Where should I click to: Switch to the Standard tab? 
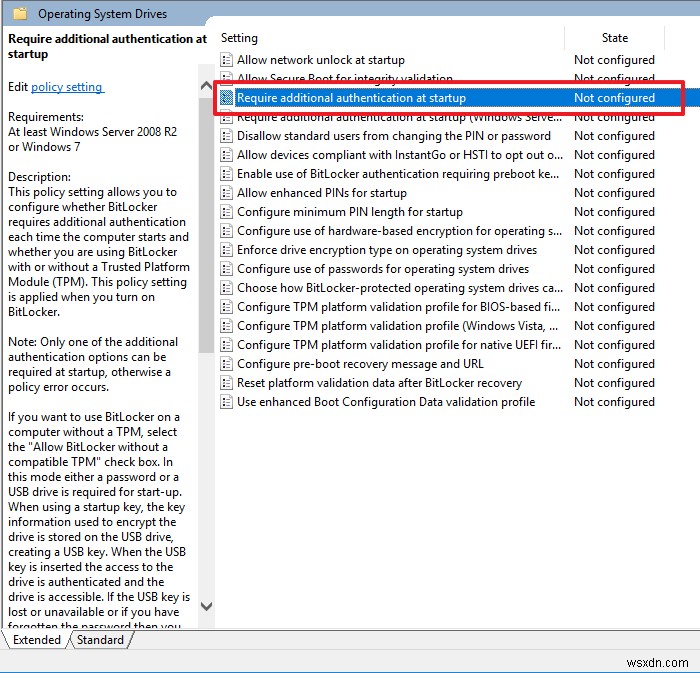(100, 640)
